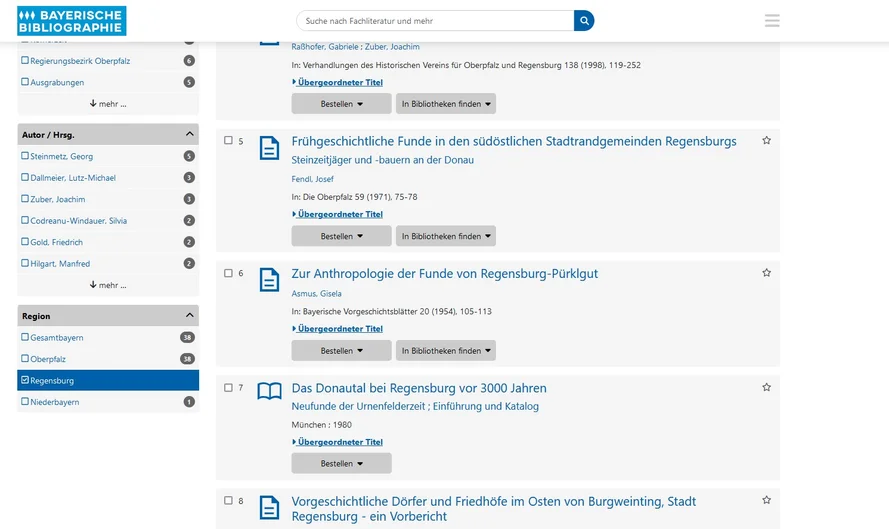Expand Übergeordneter Titel for result 5
This screenshot has height=529, width=889.
click(337, 214)
